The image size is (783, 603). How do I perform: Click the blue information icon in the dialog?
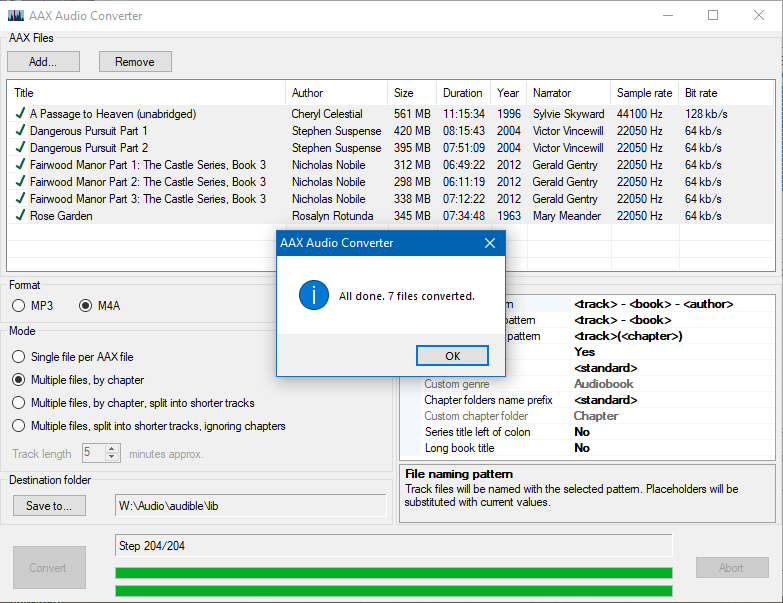[314, 295]
